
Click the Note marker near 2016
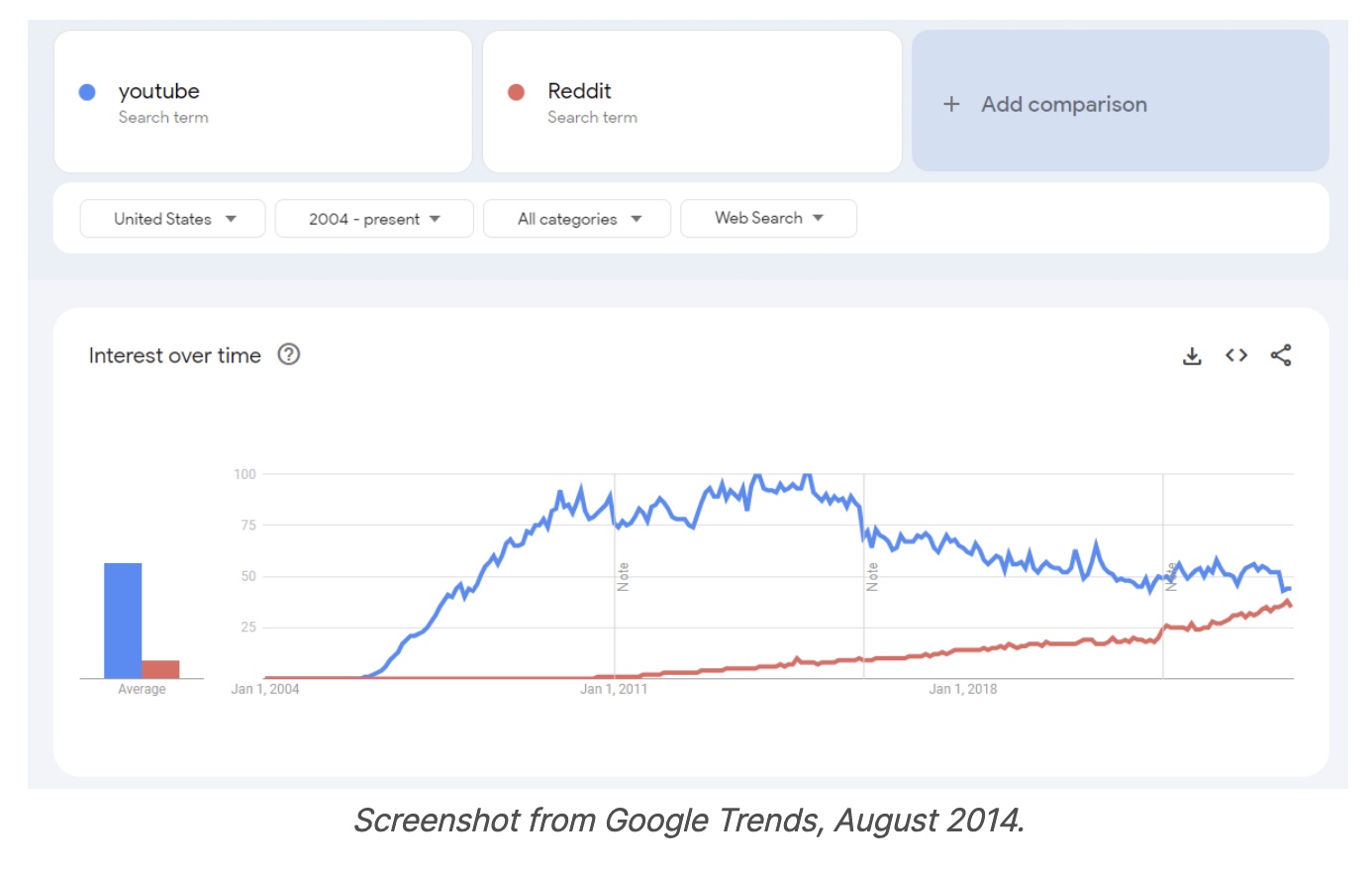pyautogui.click(x=872, y=577)
